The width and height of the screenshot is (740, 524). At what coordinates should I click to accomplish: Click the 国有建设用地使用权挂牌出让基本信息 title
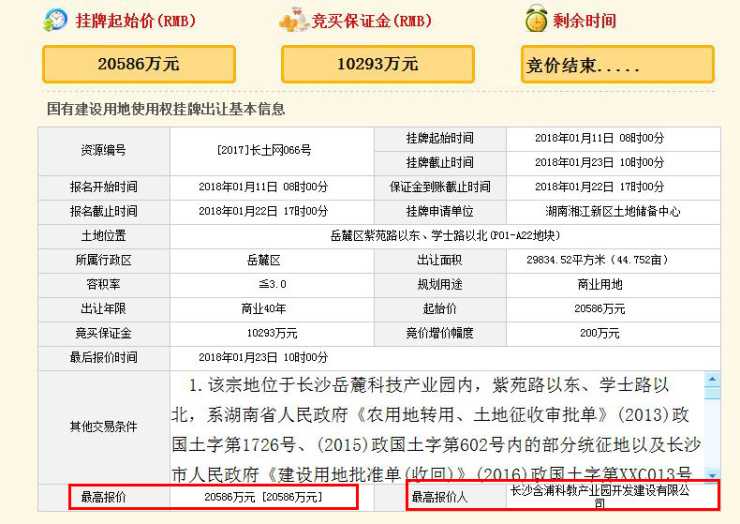(166, 109)
